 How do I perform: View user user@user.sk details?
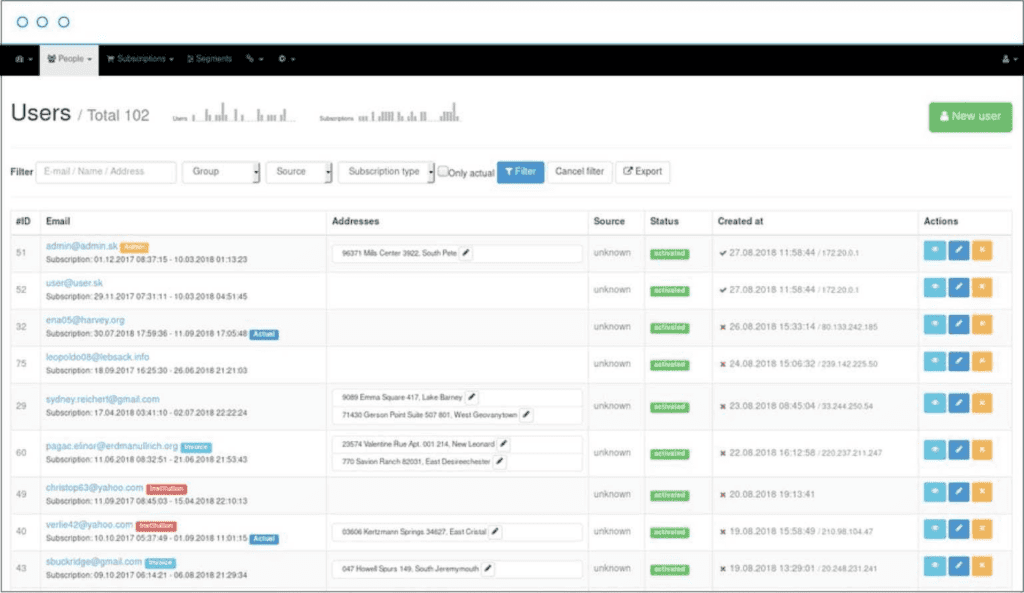click(x=935, y=287)
